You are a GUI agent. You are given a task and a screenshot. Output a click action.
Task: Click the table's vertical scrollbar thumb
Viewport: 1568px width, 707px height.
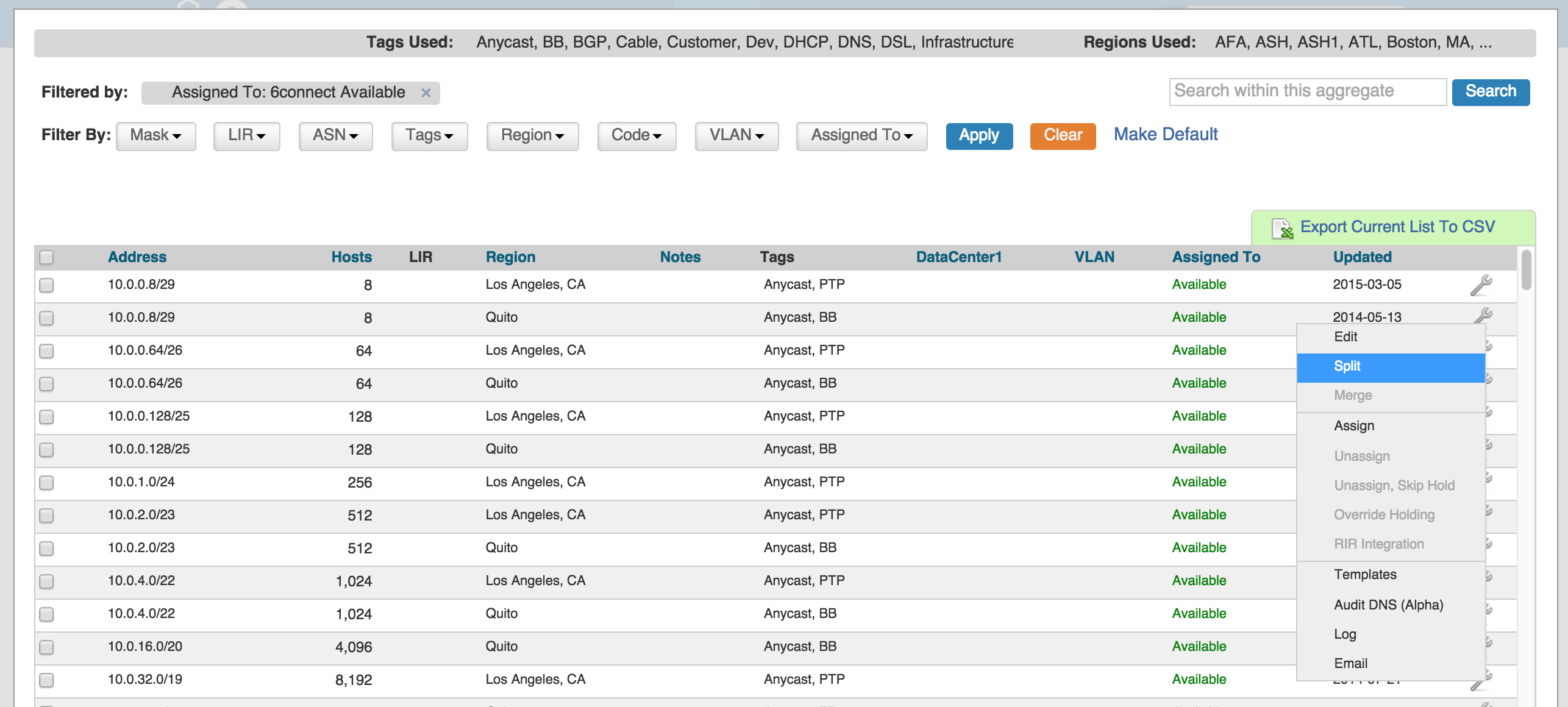[1526, 271]
